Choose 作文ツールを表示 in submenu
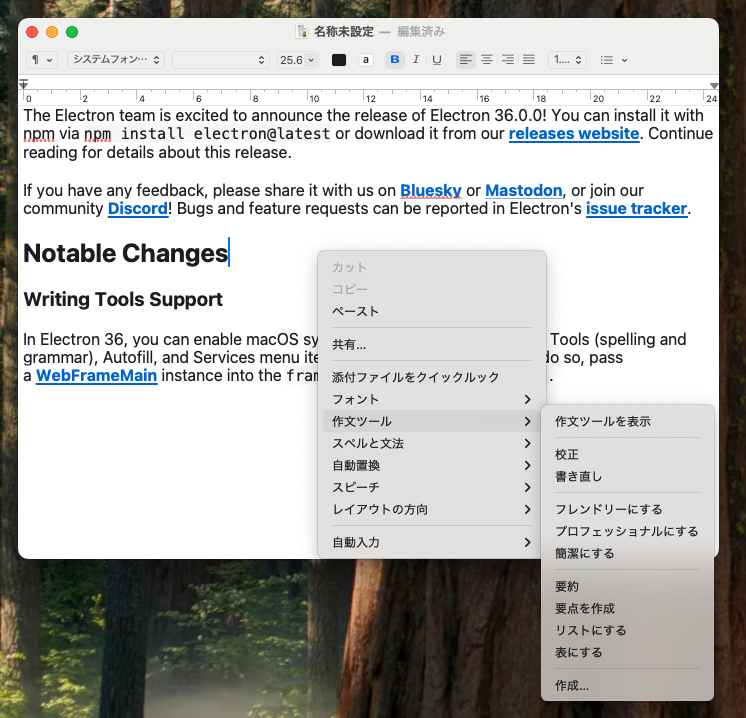 (627, 422)
